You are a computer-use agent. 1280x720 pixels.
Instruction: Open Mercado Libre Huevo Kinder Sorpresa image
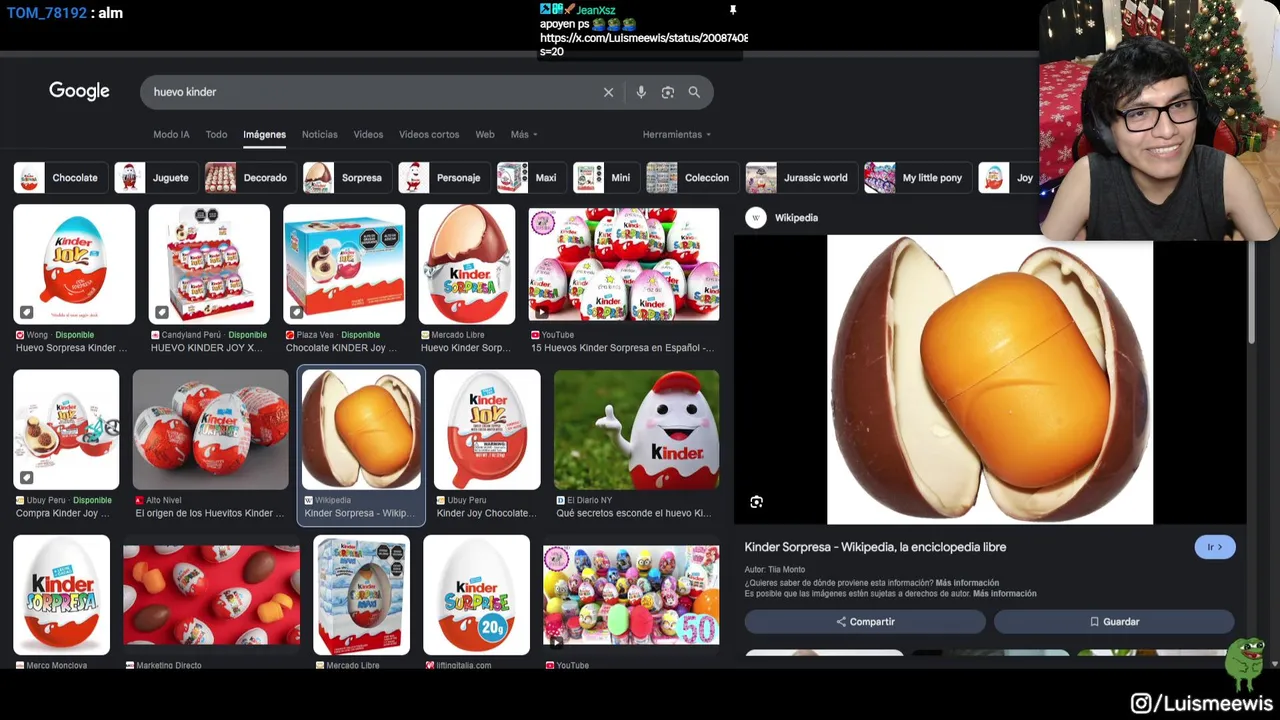(467, 265)
